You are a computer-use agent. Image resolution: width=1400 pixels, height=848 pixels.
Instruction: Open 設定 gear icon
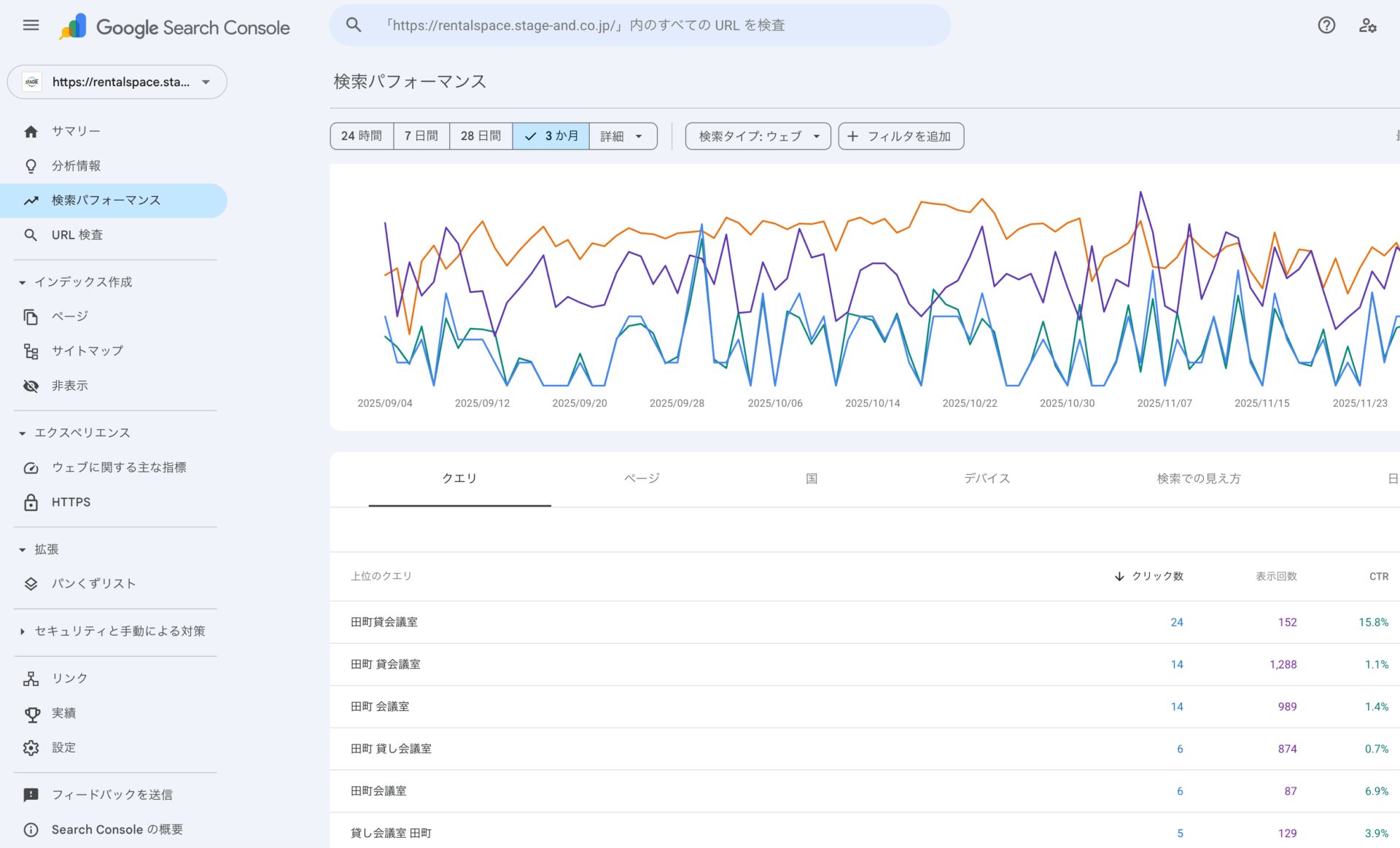31,747
